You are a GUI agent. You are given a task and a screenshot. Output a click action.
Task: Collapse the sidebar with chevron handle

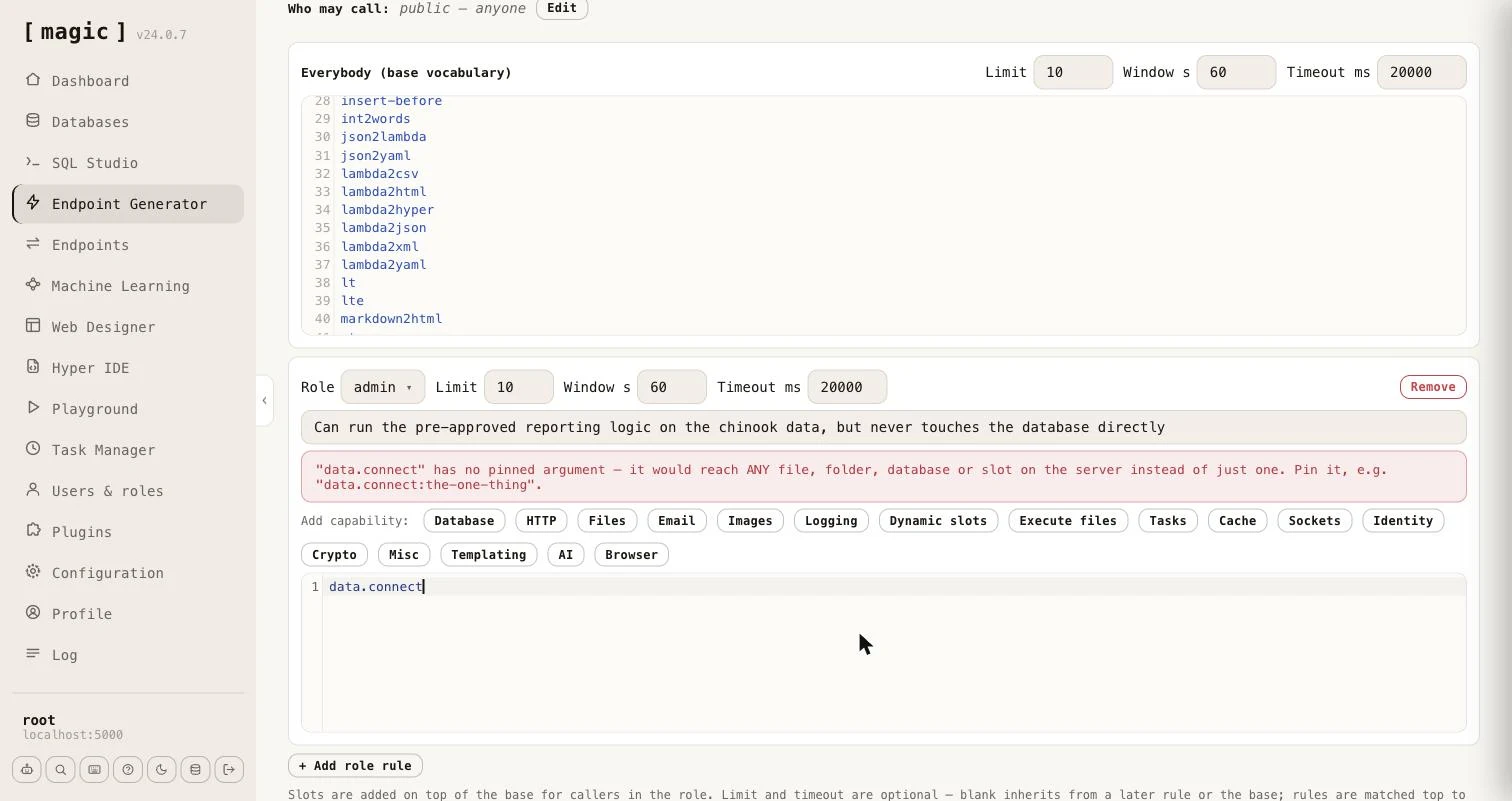pos(264,401)
